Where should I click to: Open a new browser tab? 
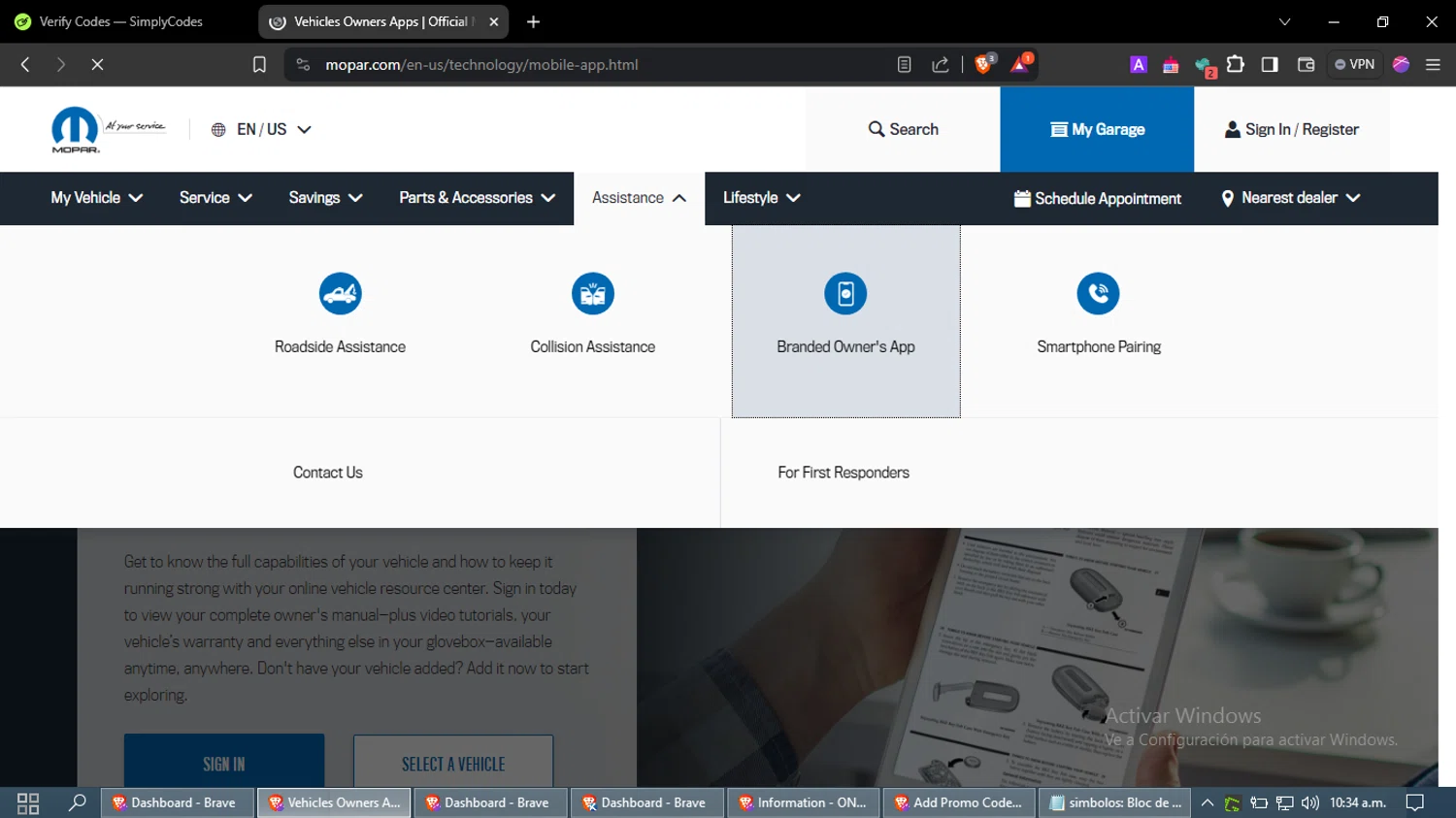click(533, 21)
